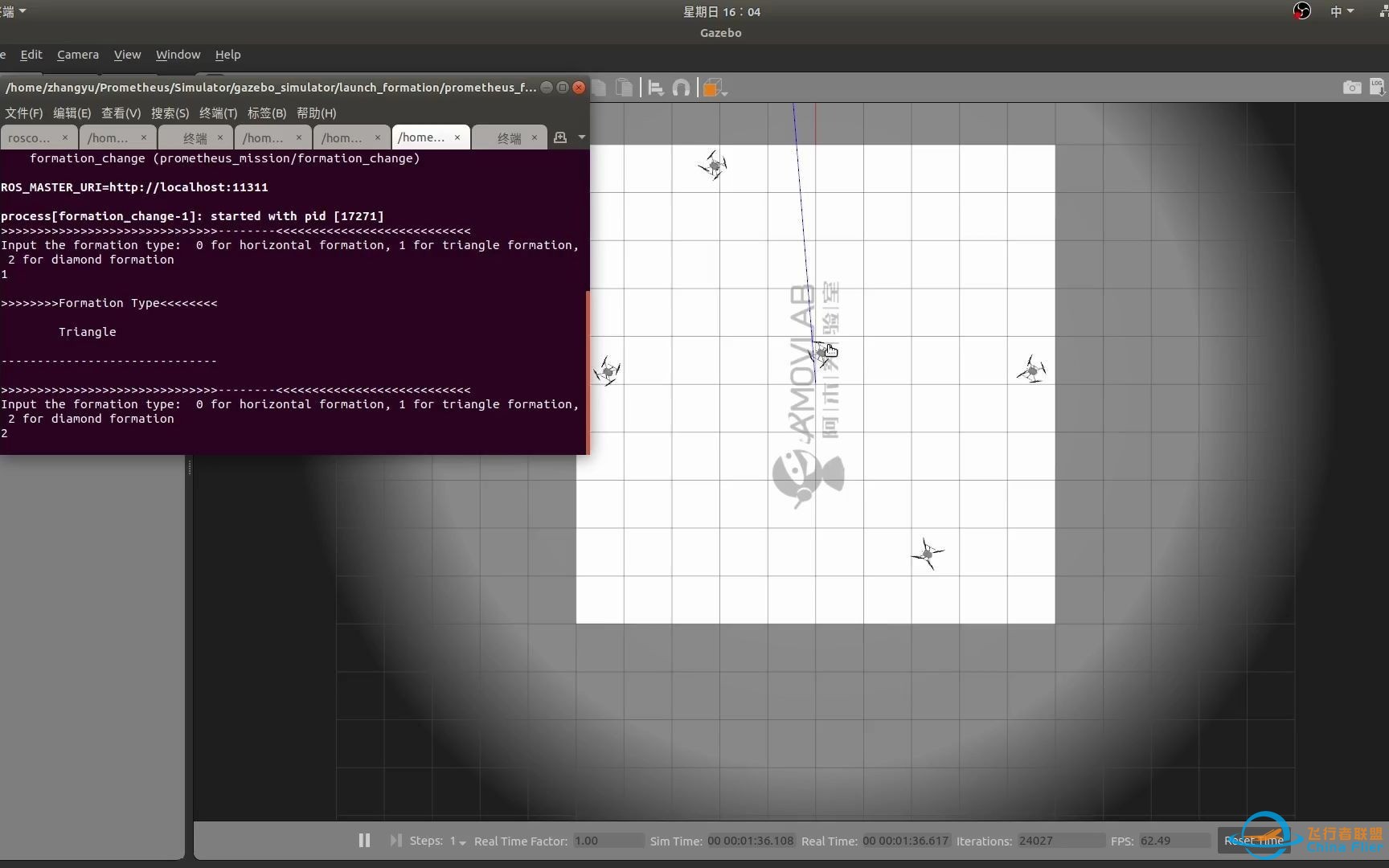
Task: Close the terminal window
Action: point(579,87)
